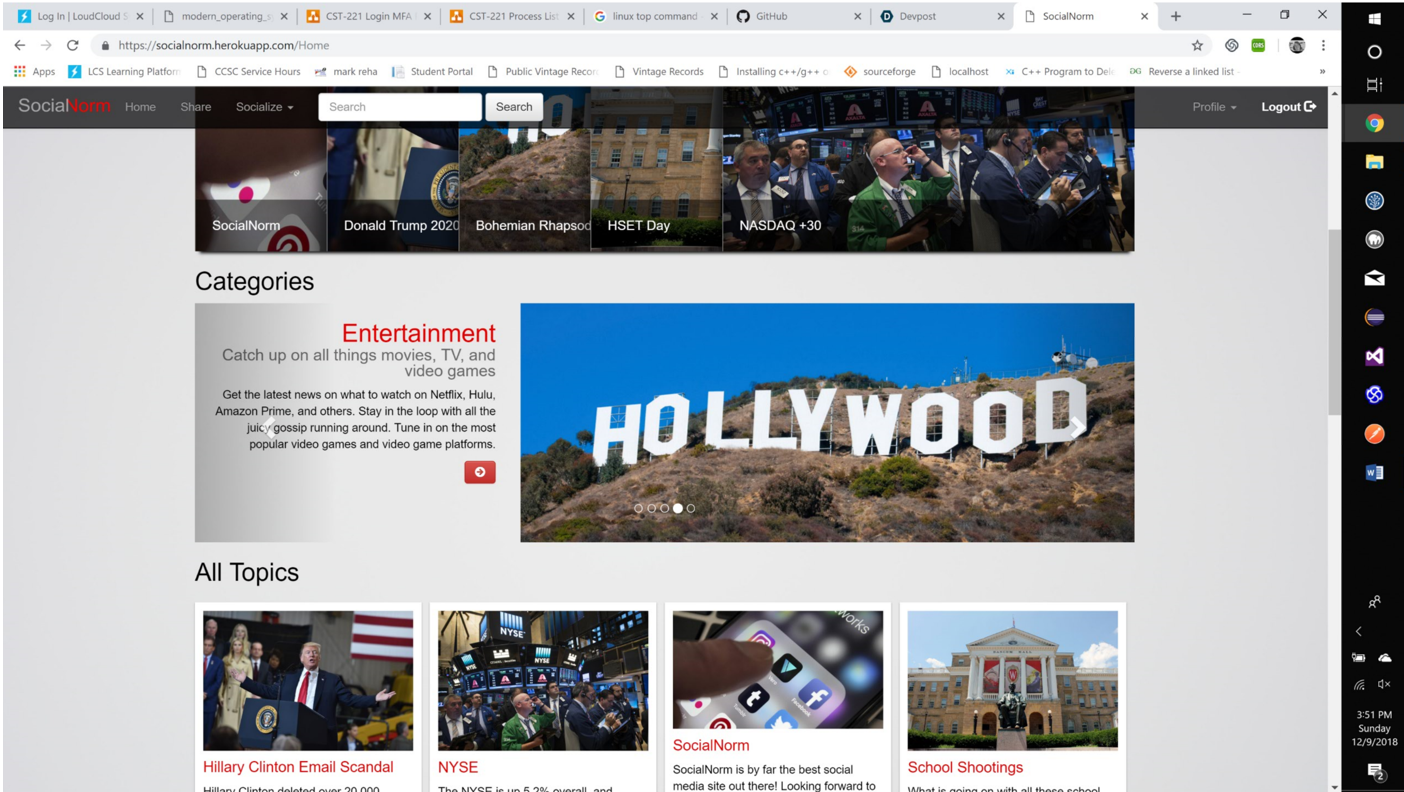Open Chrome's three-dot menu
Screen dimensions: 1404x792
coord(1323,45)
